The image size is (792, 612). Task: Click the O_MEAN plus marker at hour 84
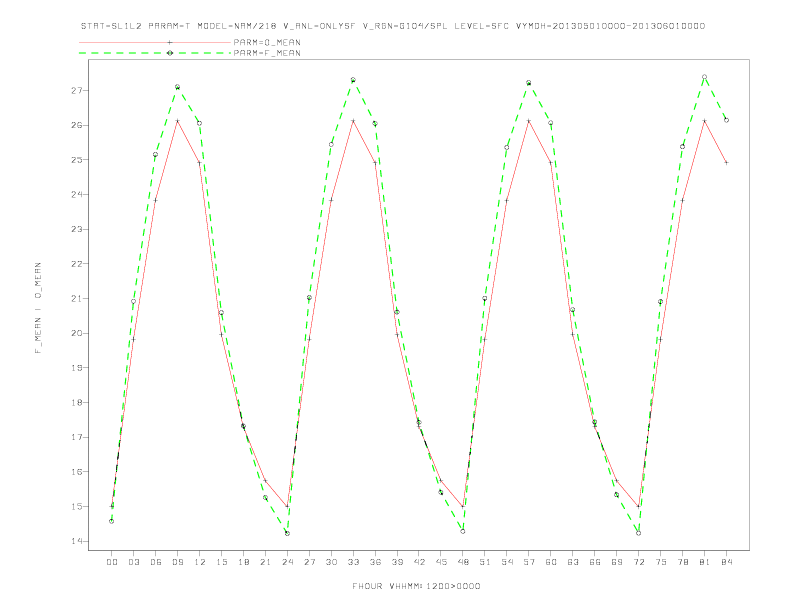[726, 163]
